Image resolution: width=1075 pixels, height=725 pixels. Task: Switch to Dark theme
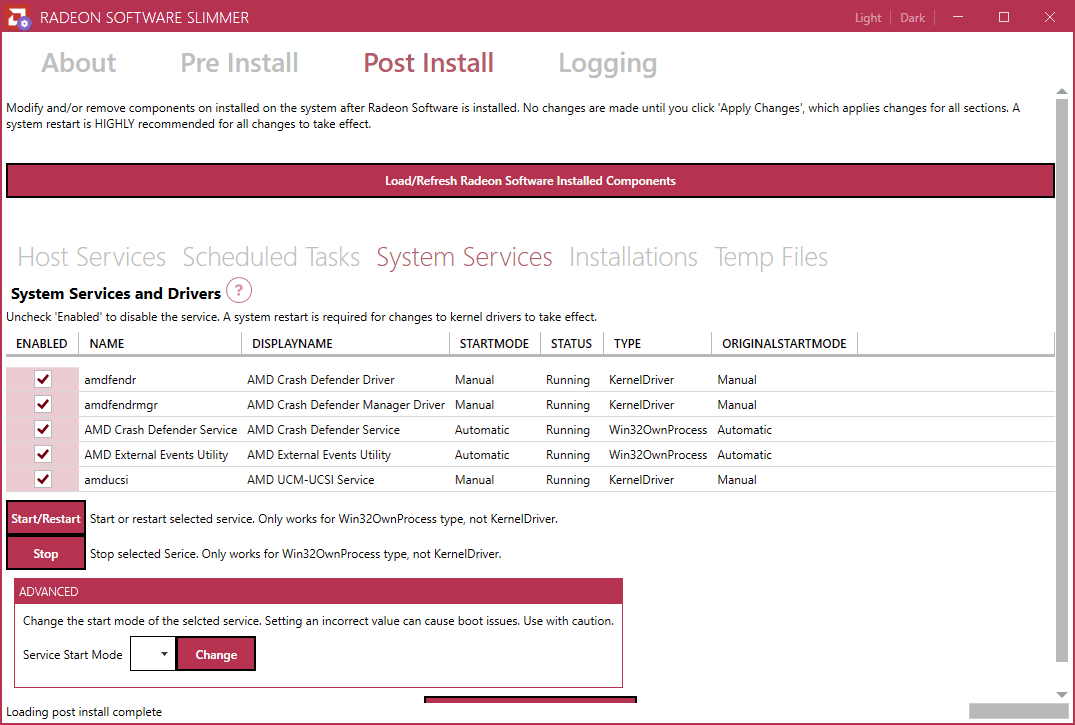pyautogui.click(x=913, y=18)
